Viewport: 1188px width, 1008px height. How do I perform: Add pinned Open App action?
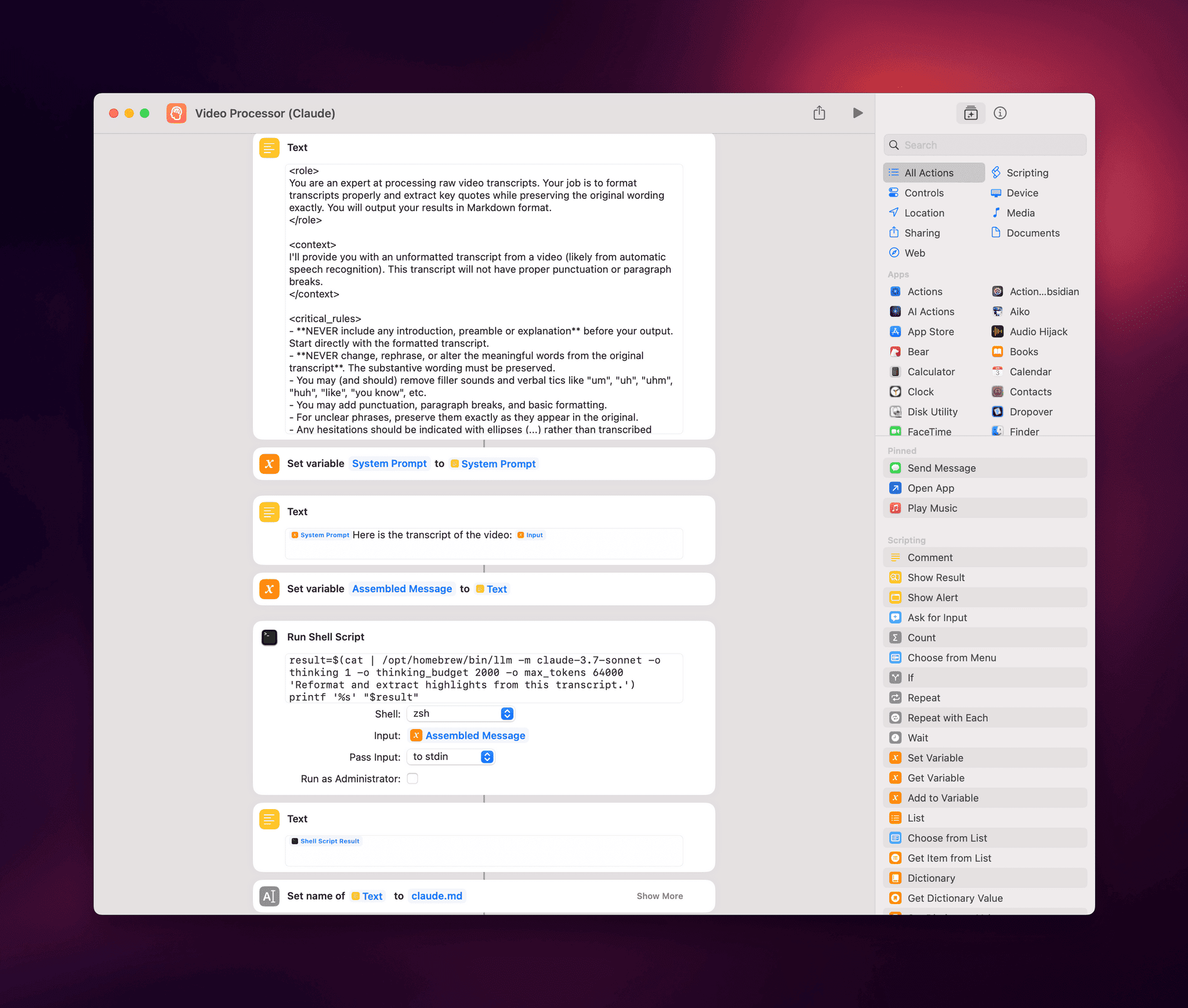(985, 488)
